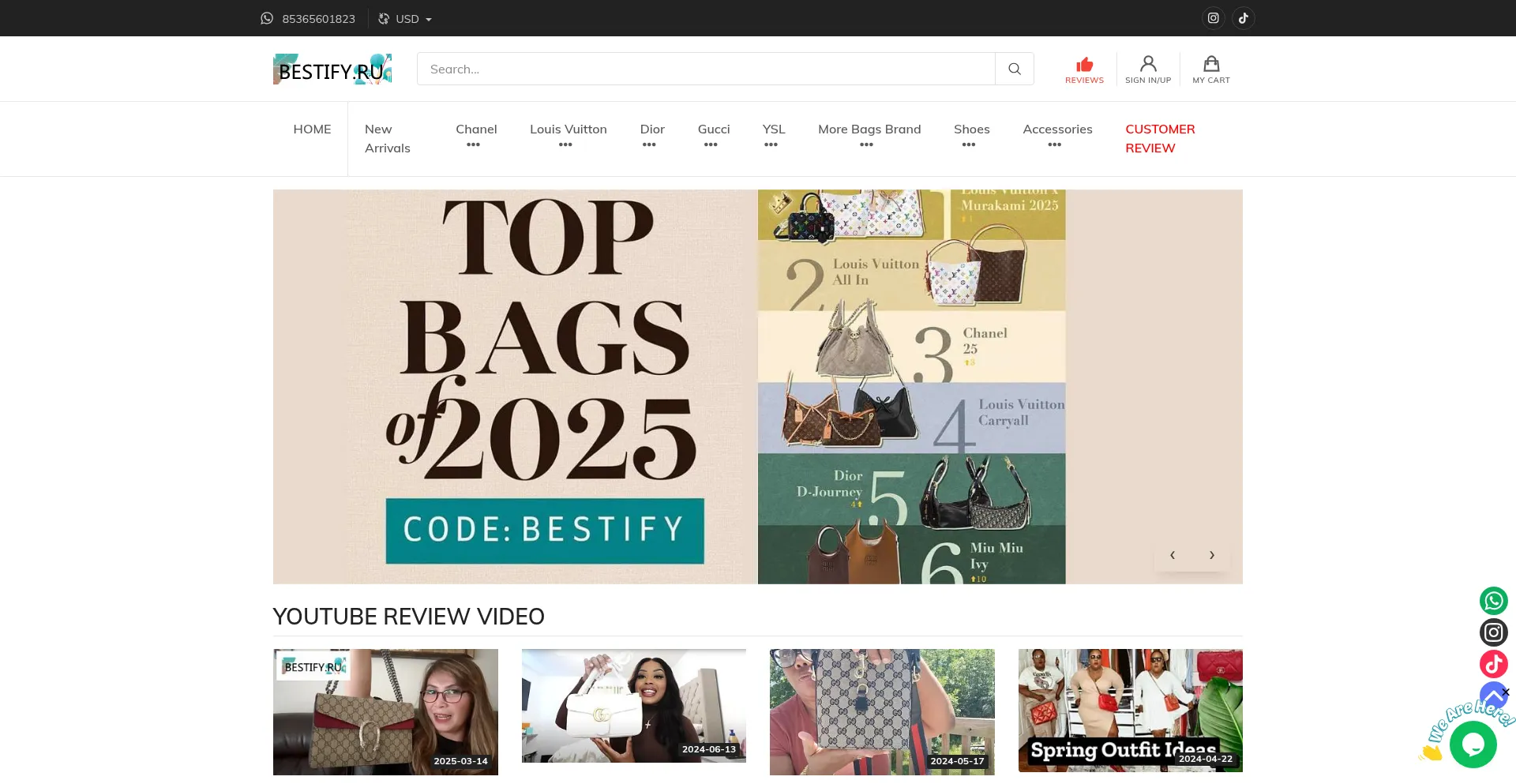Go to next banner slide arrow
Image resolution: width=1516 pixels, height=784 pixels.
coord(1212,555)
